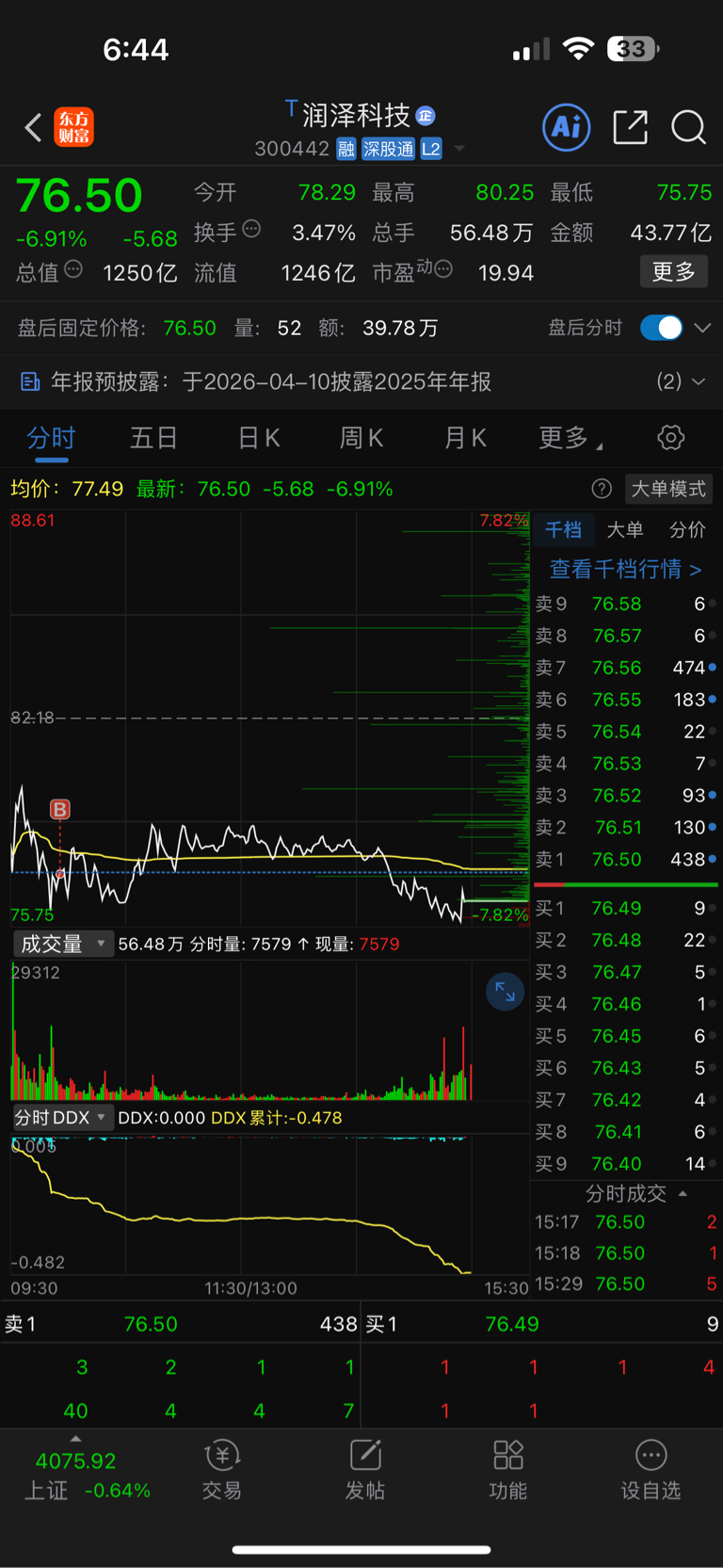Tap the large 76.50 current price
The height and width of the screenshot is (1568, 723).
tap(80, 196)
